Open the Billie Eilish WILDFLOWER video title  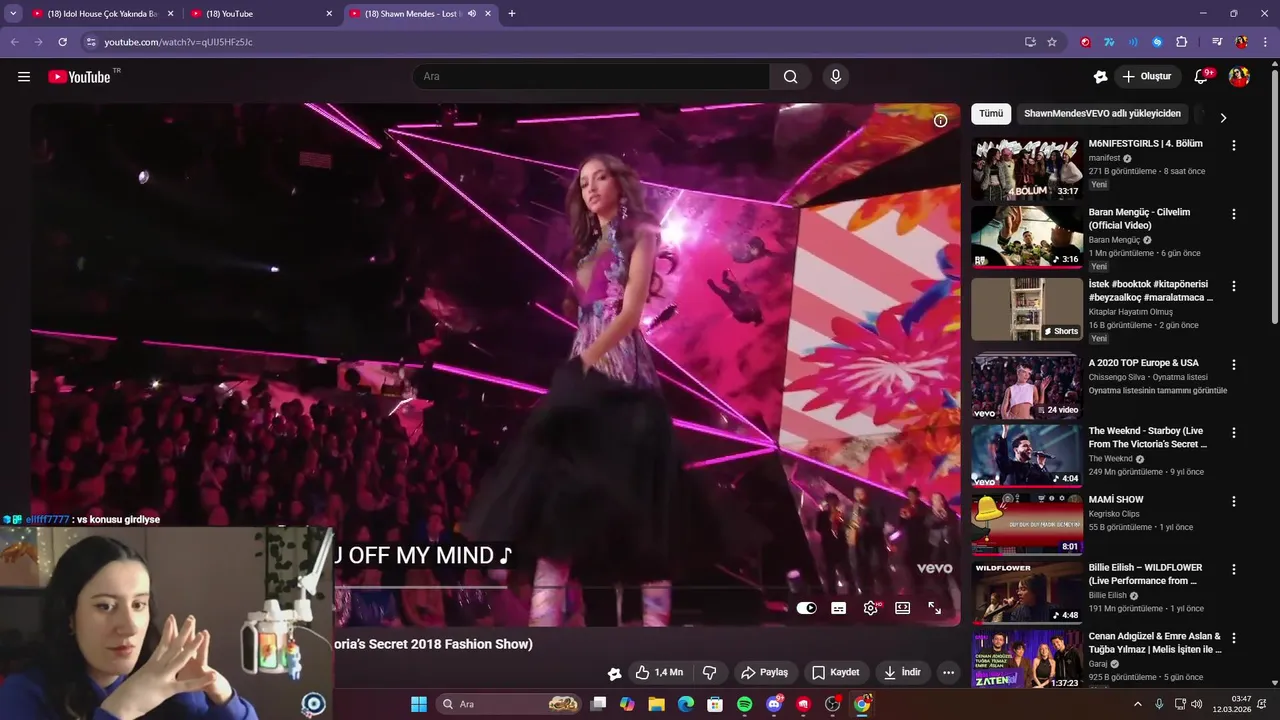coord(1146,574)
